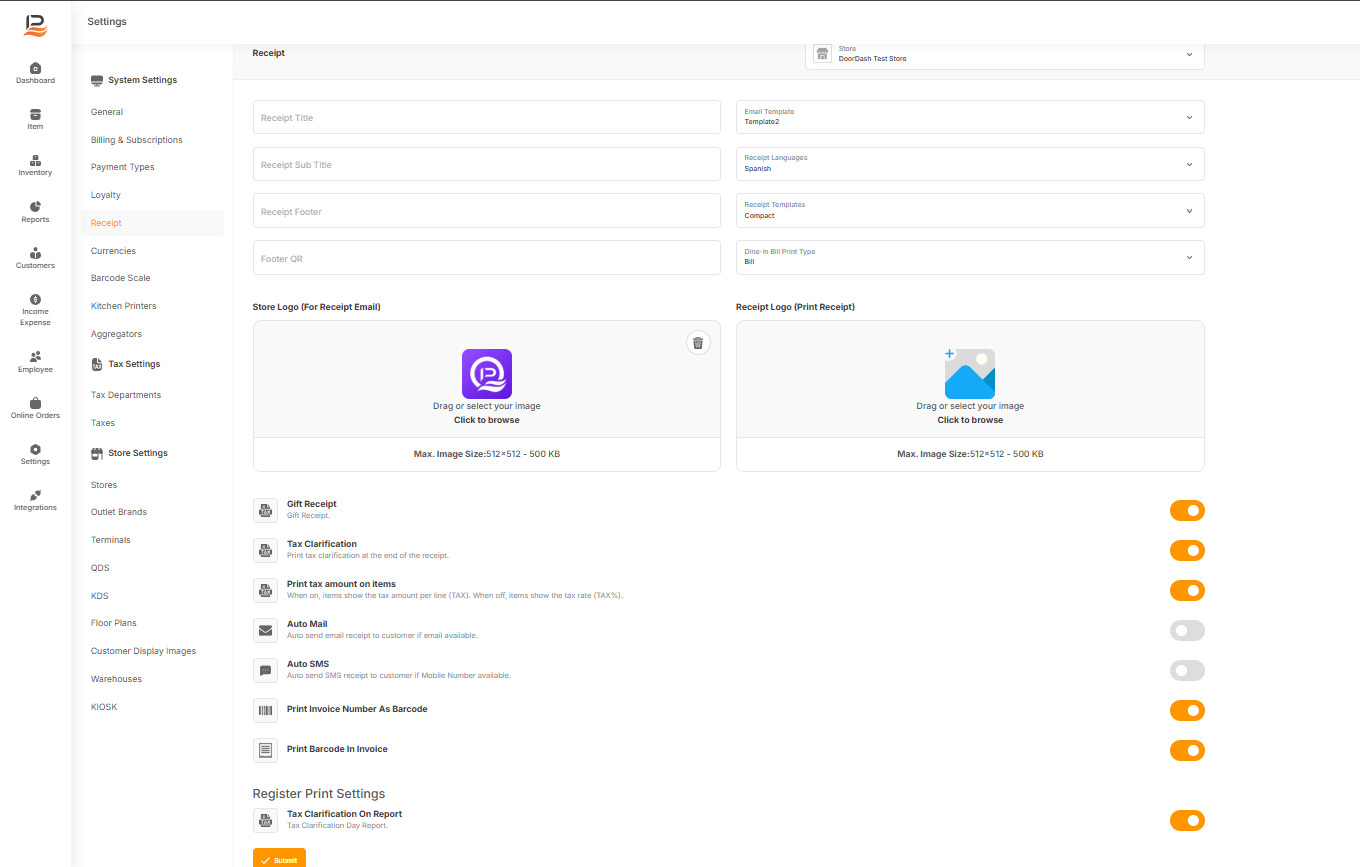Open the Income Expense icon

coord(35,299)
